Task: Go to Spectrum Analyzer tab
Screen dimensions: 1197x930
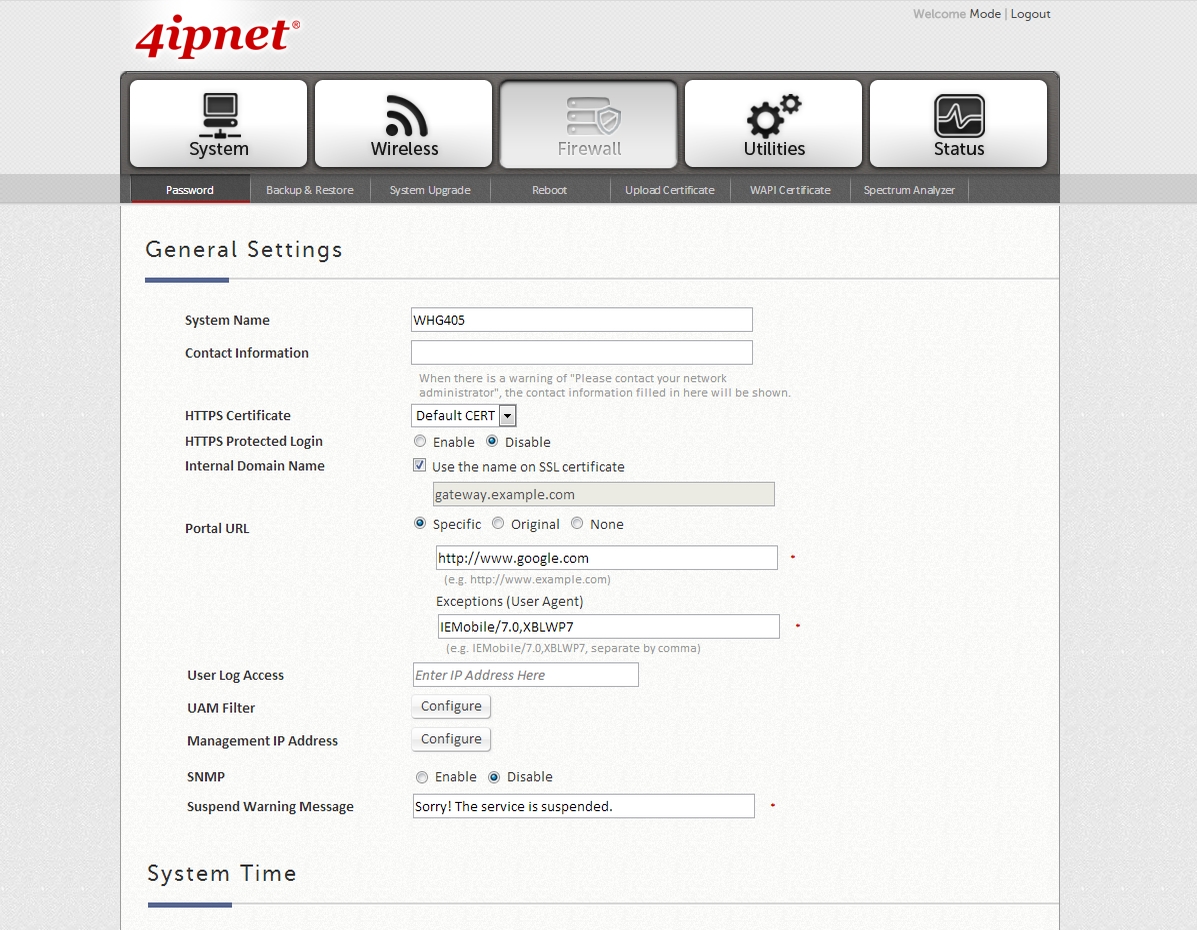Action: [x=909, y=190]
